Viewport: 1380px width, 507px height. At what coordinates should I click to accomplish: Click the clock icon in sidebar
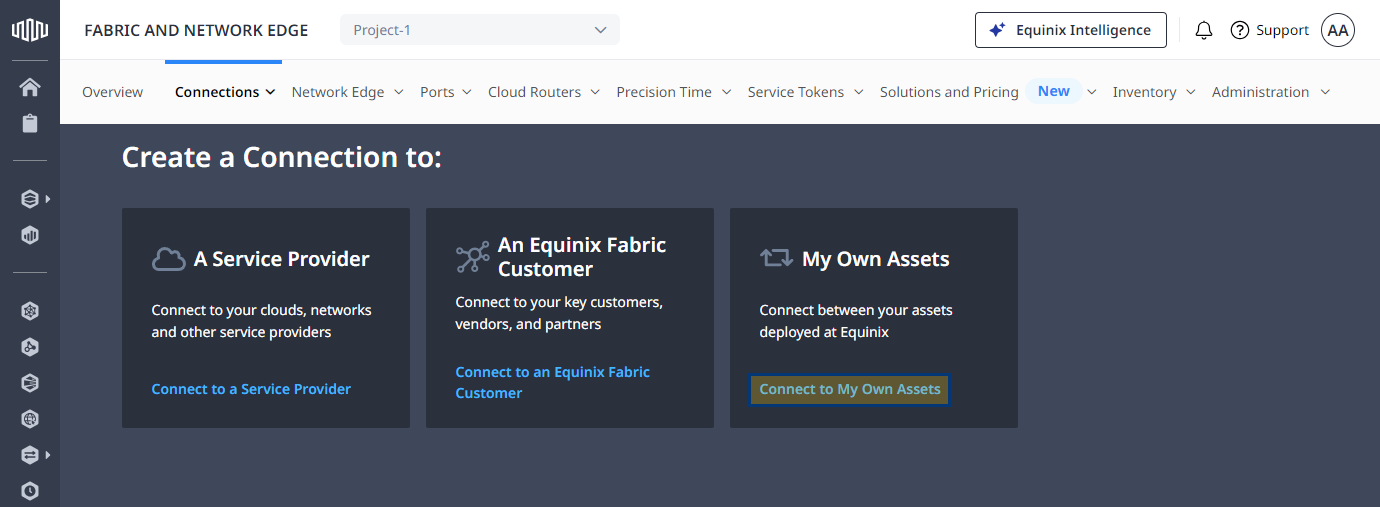click(30, 490)
